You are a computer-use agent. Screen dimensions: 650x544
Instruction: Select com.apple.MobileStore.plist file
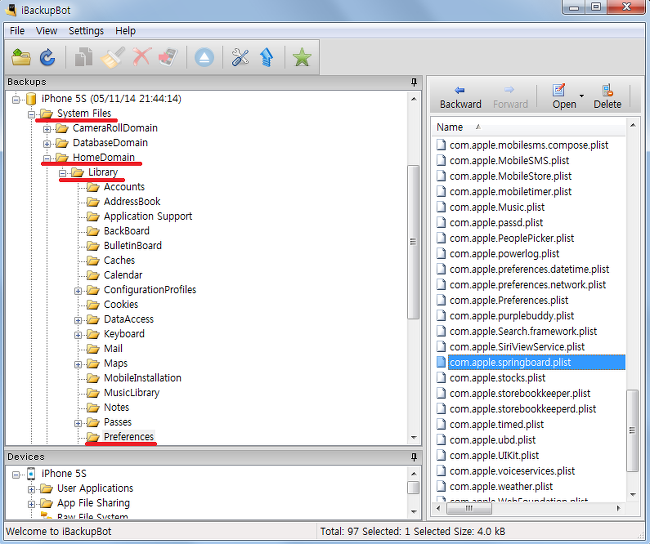(510, 176)
